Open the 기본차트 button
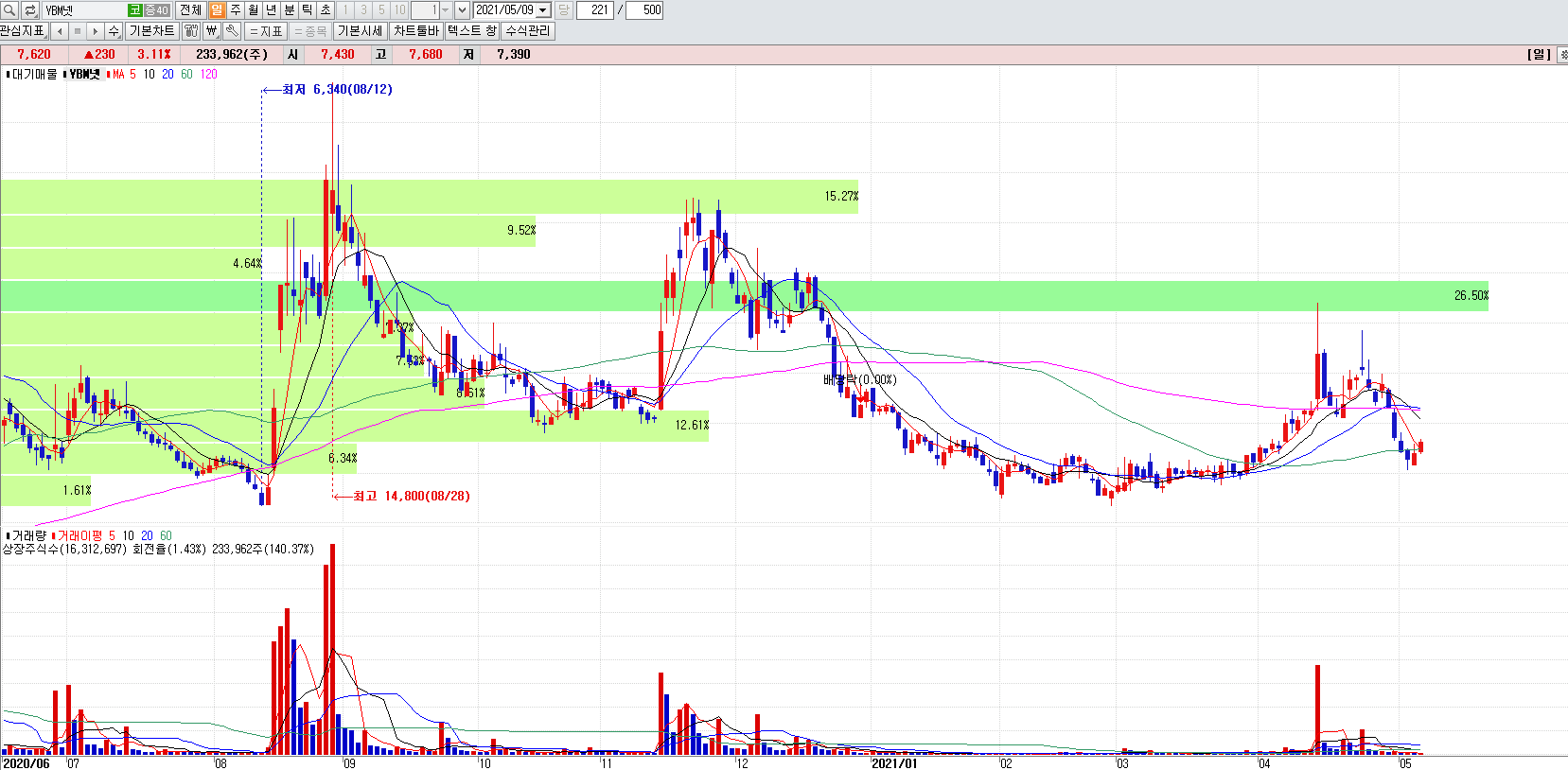 152,31
